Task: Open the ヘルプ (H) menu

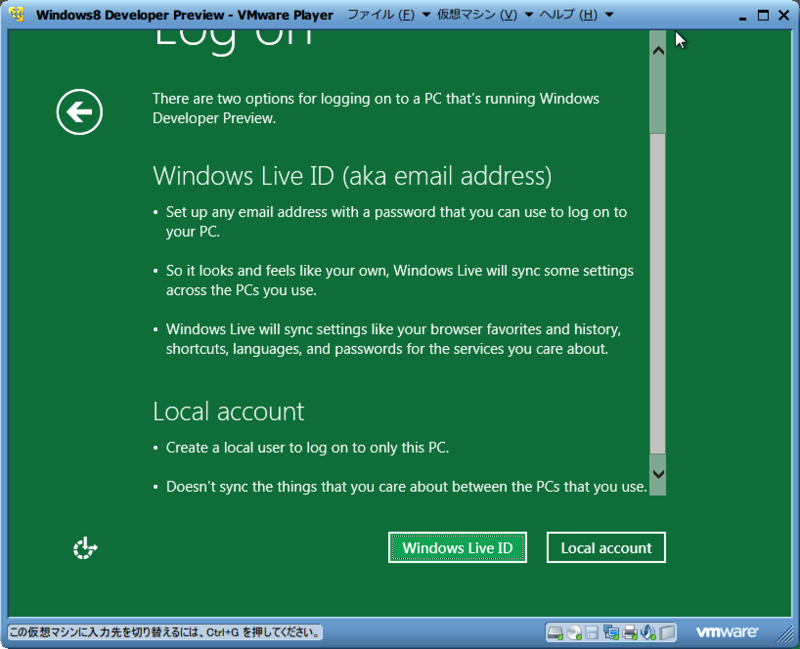Action: (x=568, y=15)
